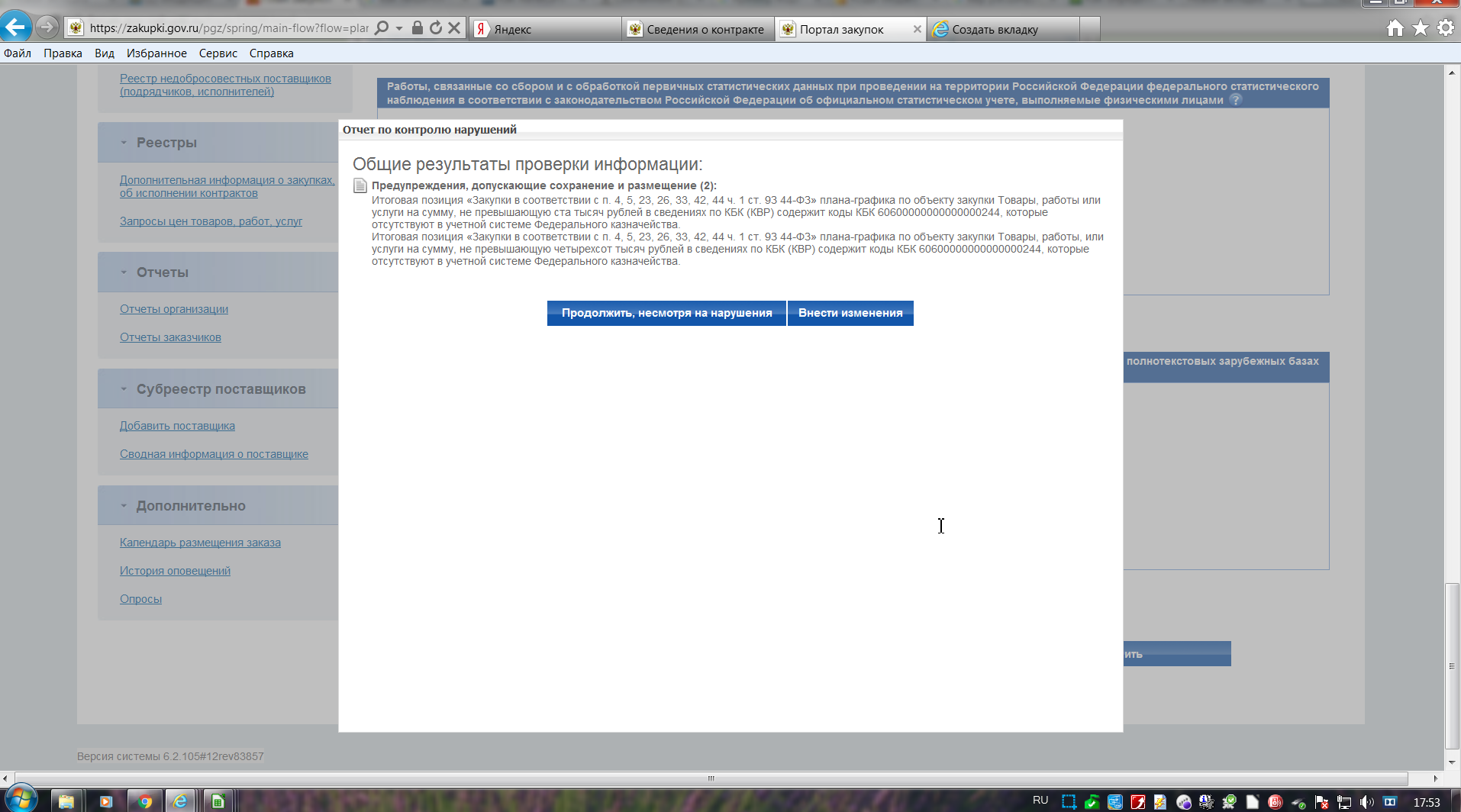Open the address bar search dropdown arrow

pyautogui.click(x=399, y=28)
